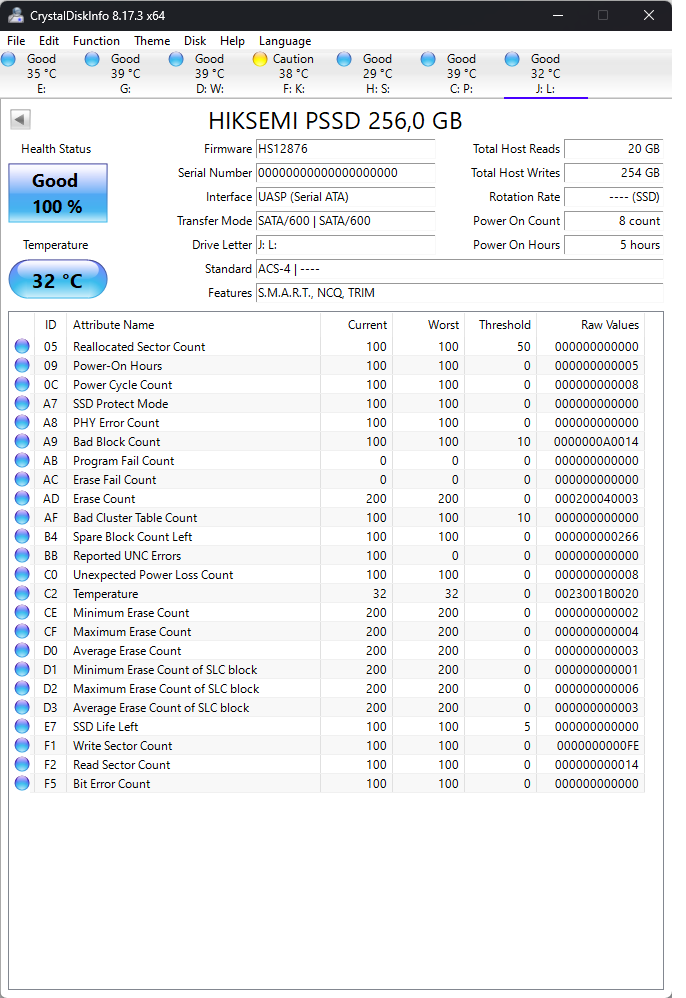
Task: Click status orb for Unexpected Power Loss Count
Action: tap(22, 574)
